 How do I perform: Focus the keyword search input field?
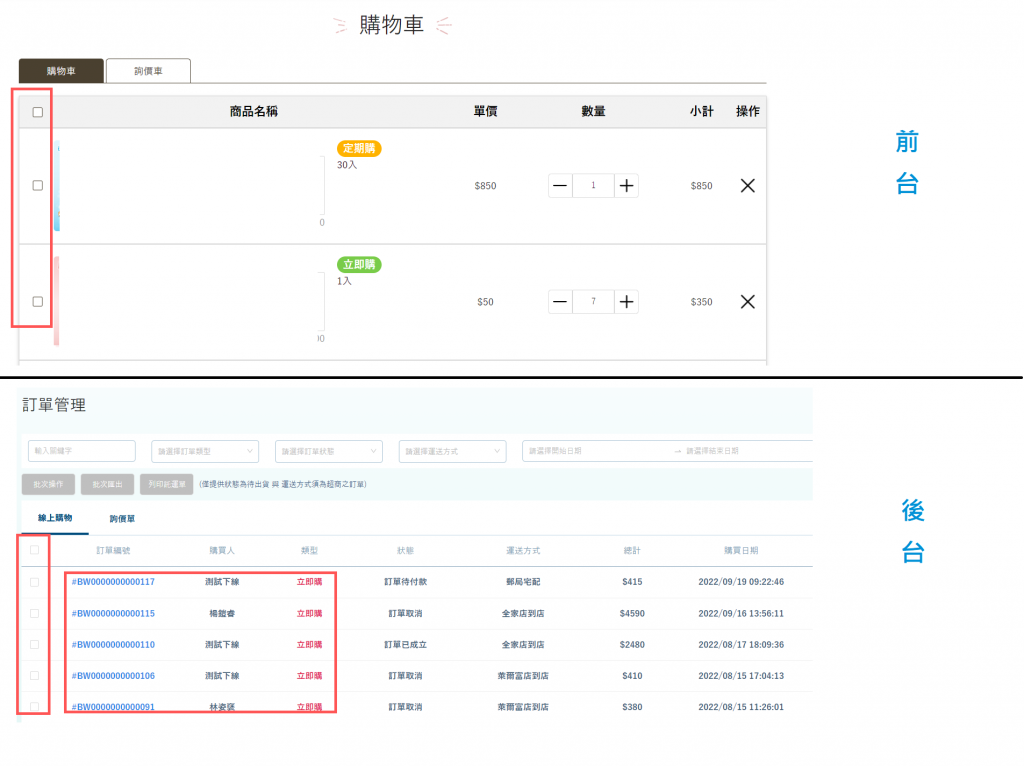coord(82,451)
